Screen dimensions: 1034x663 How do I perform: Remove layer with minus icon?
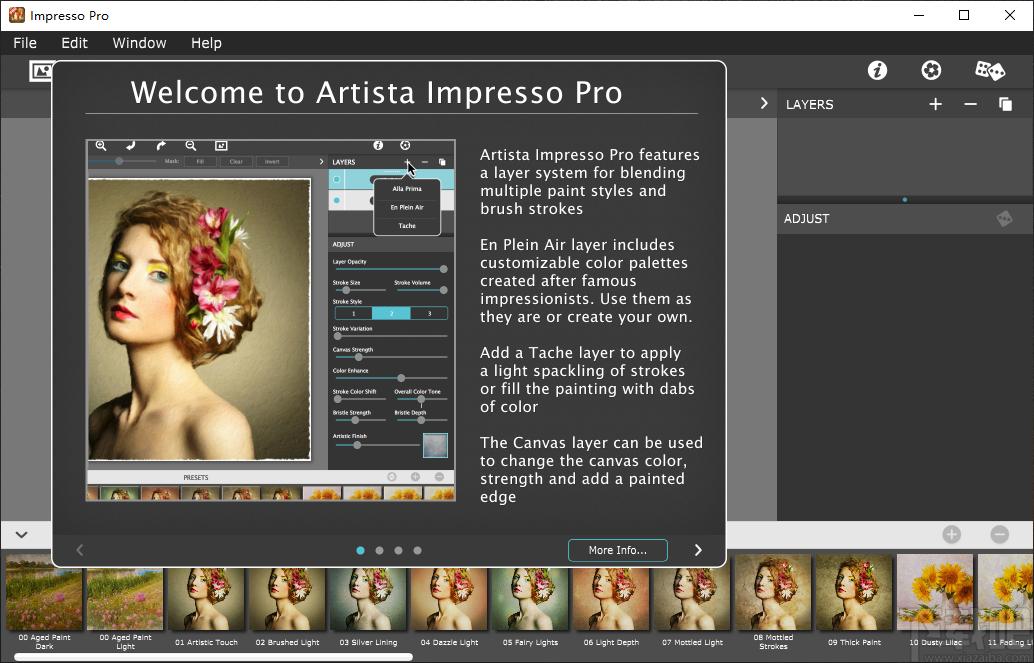pos(970,104)
